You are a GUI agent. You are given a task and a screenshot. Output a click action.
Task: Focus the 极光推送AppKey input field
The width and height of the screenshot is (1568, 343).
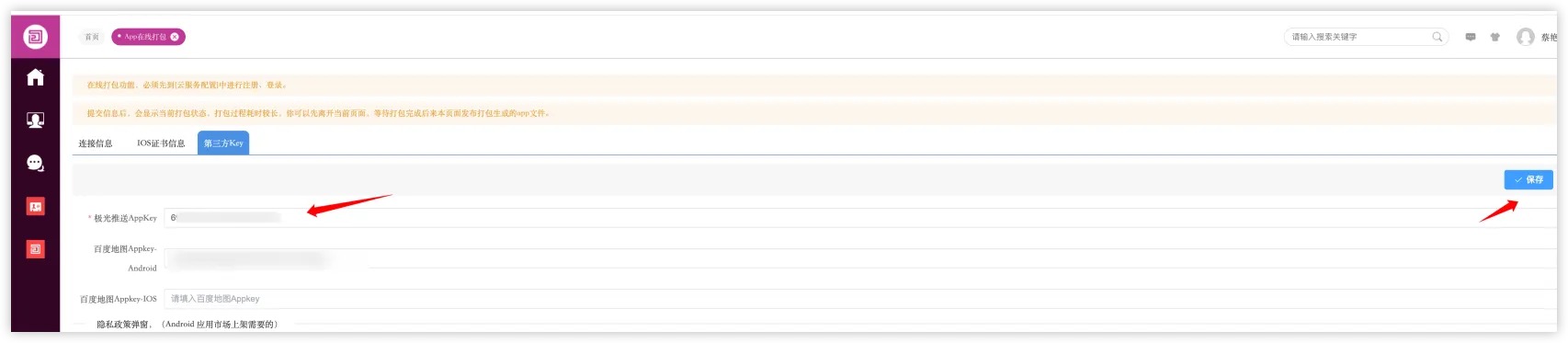pos(859,218)
